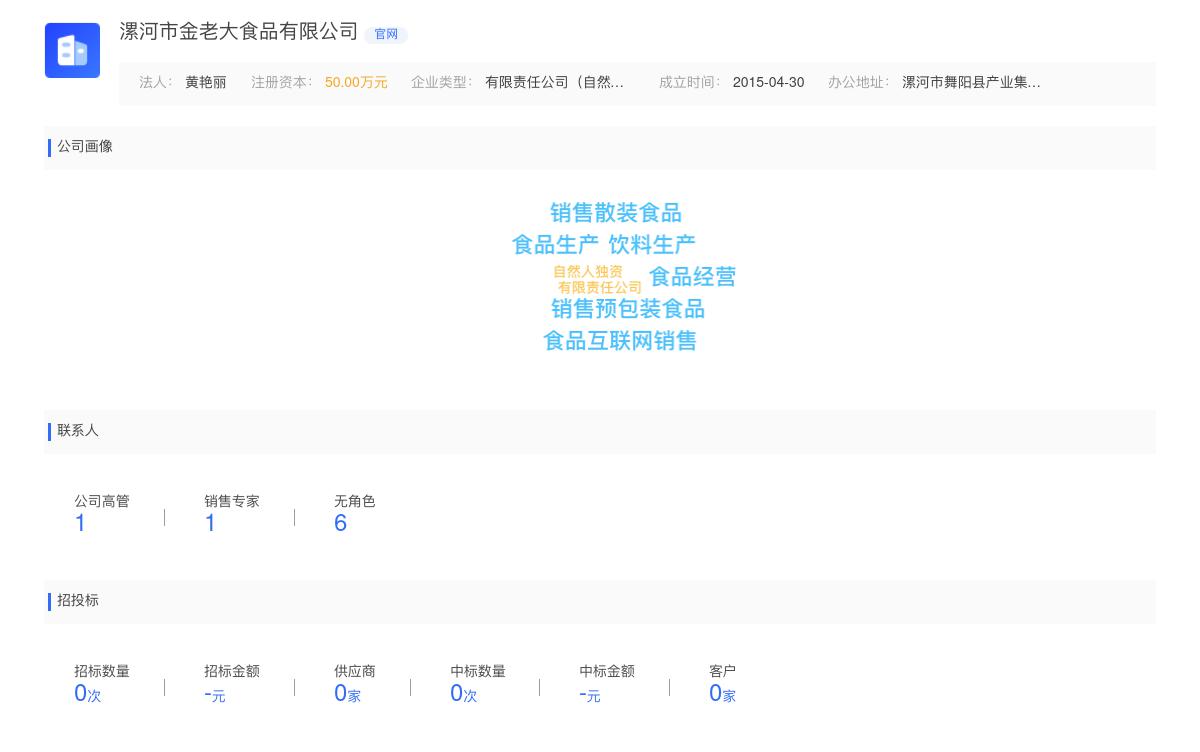Image resolution: width=1200 pixels, height=752 pixels.
Task: Click the truncated office address text
Action: (970, 83)
